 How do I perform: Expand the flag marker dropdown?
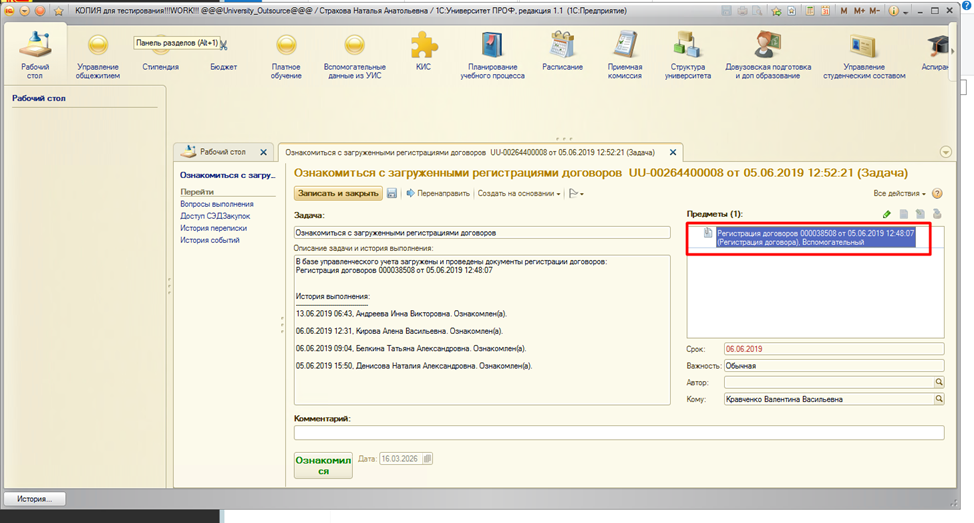[x=576, y=193]
